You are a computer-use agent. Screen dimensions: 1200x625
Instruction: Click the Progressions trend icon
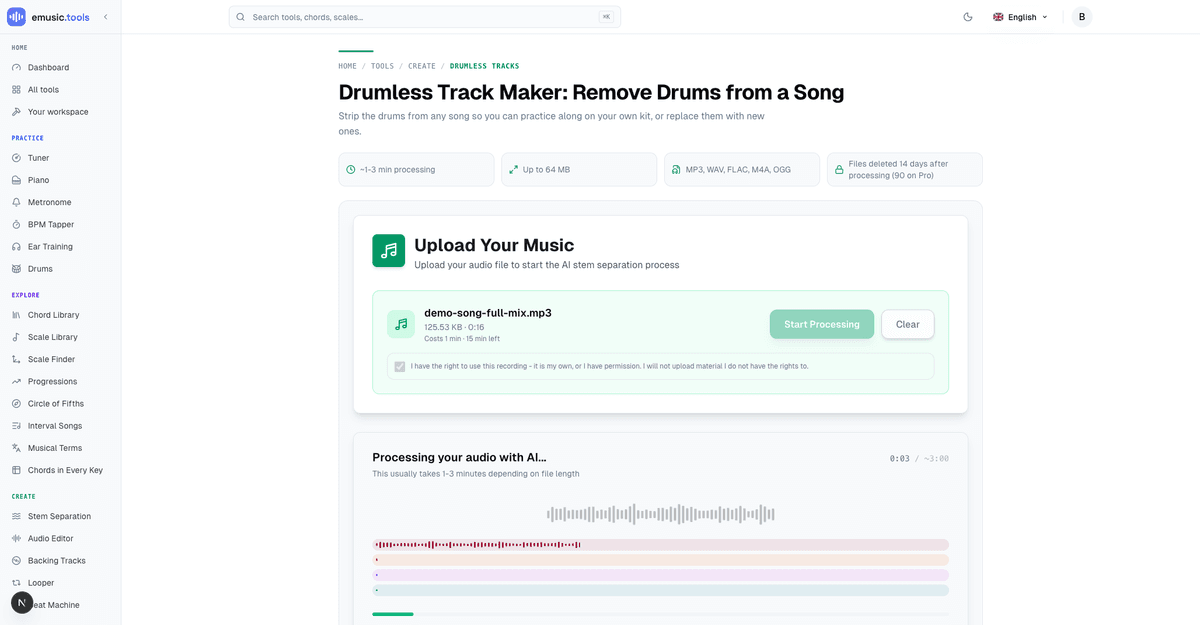point(16,381)
